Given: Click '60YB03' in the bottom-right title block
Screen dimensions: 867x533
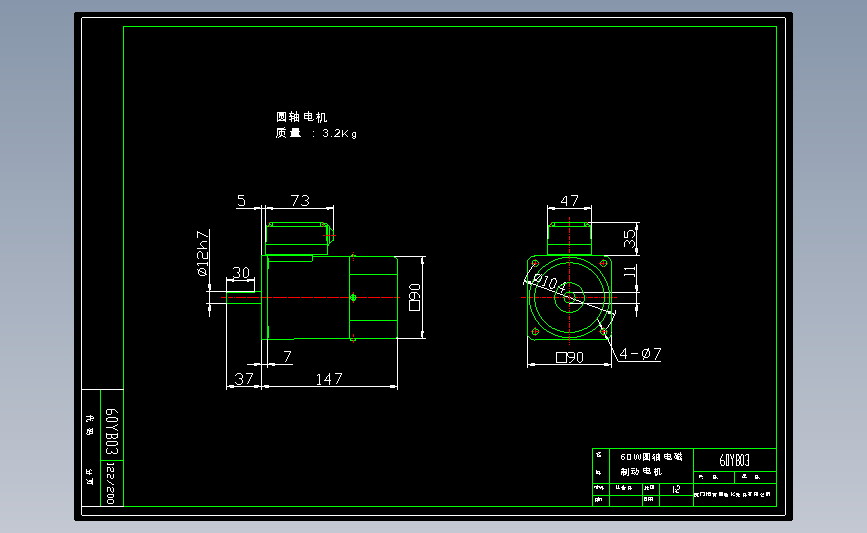Looking at the screenshot, I should 734,460.
